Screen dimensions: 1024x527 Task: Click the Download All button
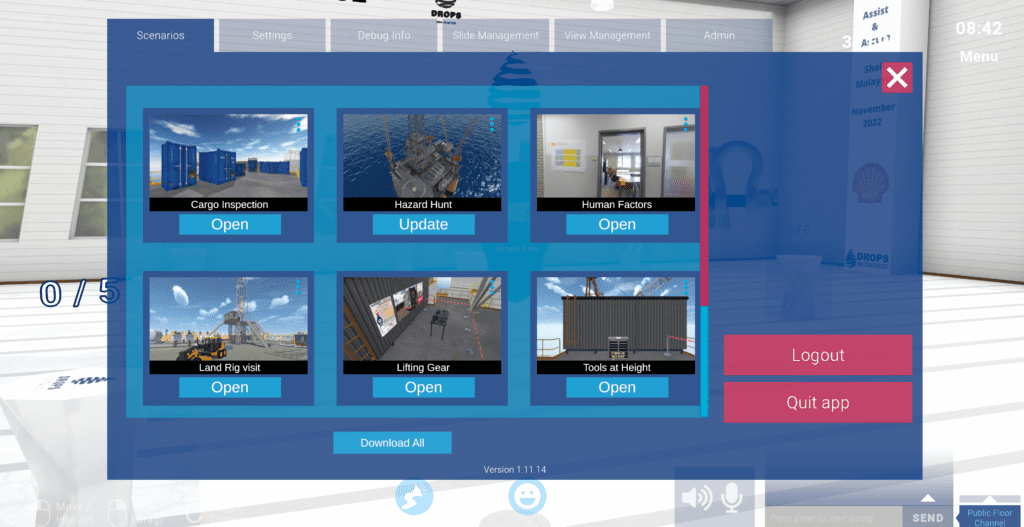(x=392, y=443)
